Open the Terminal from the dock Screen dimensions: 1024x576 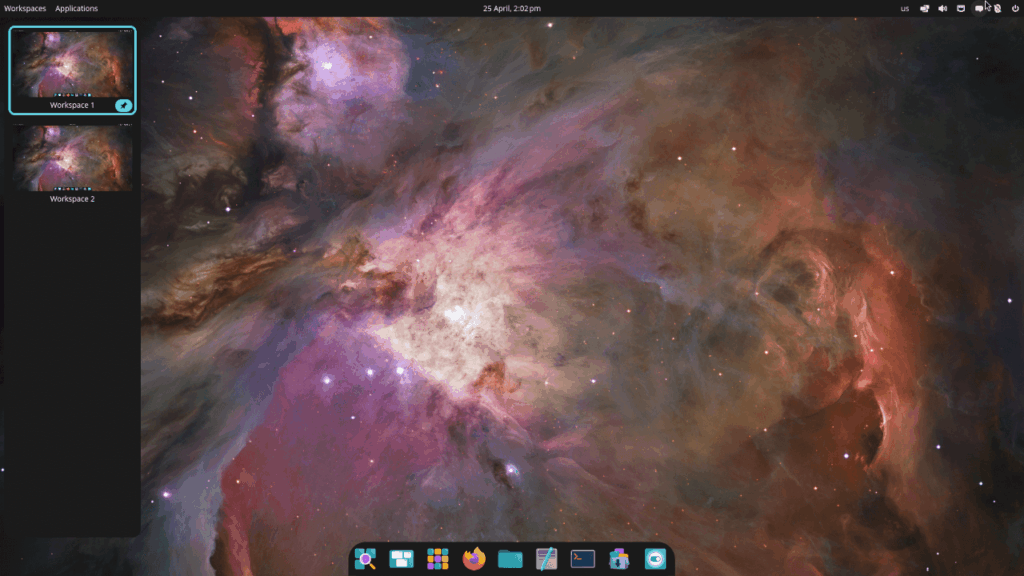tap(583, 559)
